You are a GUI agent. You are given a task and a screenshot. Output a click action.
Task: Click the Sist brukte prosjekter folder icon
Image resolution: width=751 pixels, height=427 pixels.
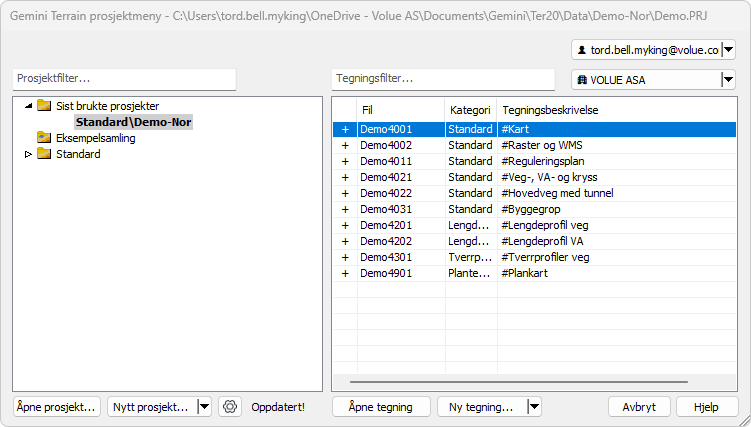coord(43,106)
